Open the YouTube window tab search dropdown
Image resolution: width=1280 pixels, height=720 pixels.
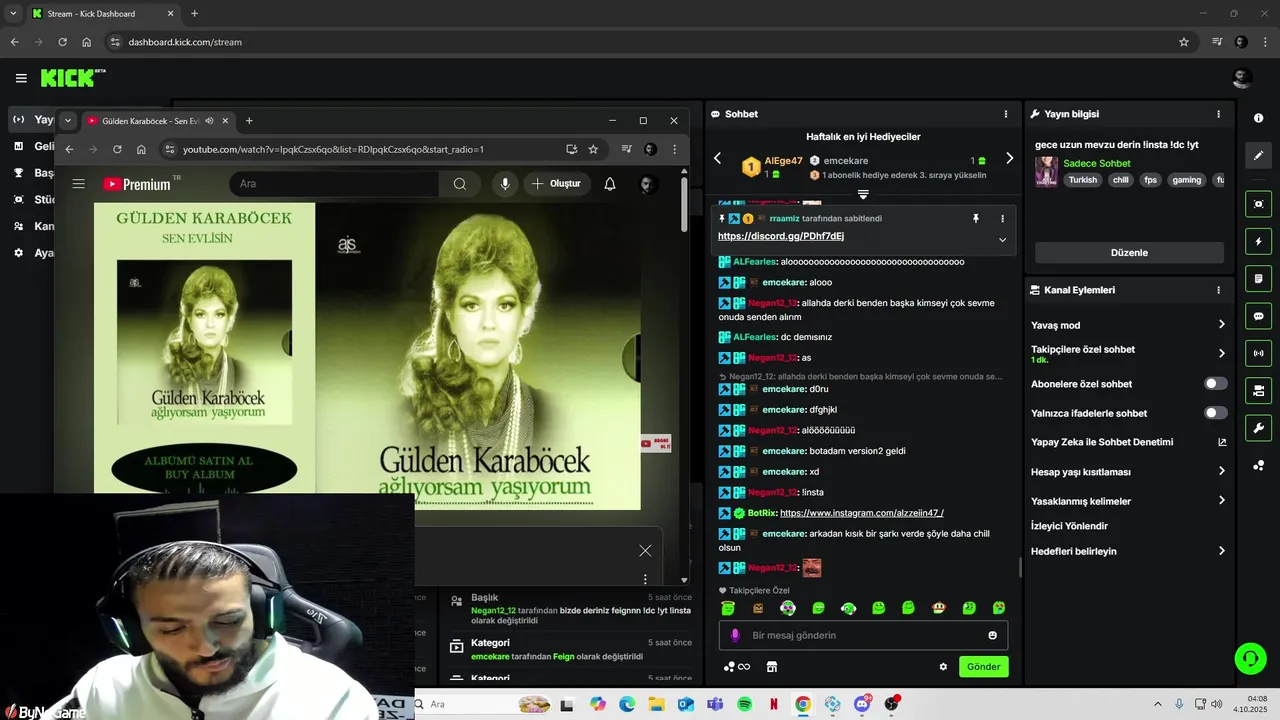coord(68,121)
